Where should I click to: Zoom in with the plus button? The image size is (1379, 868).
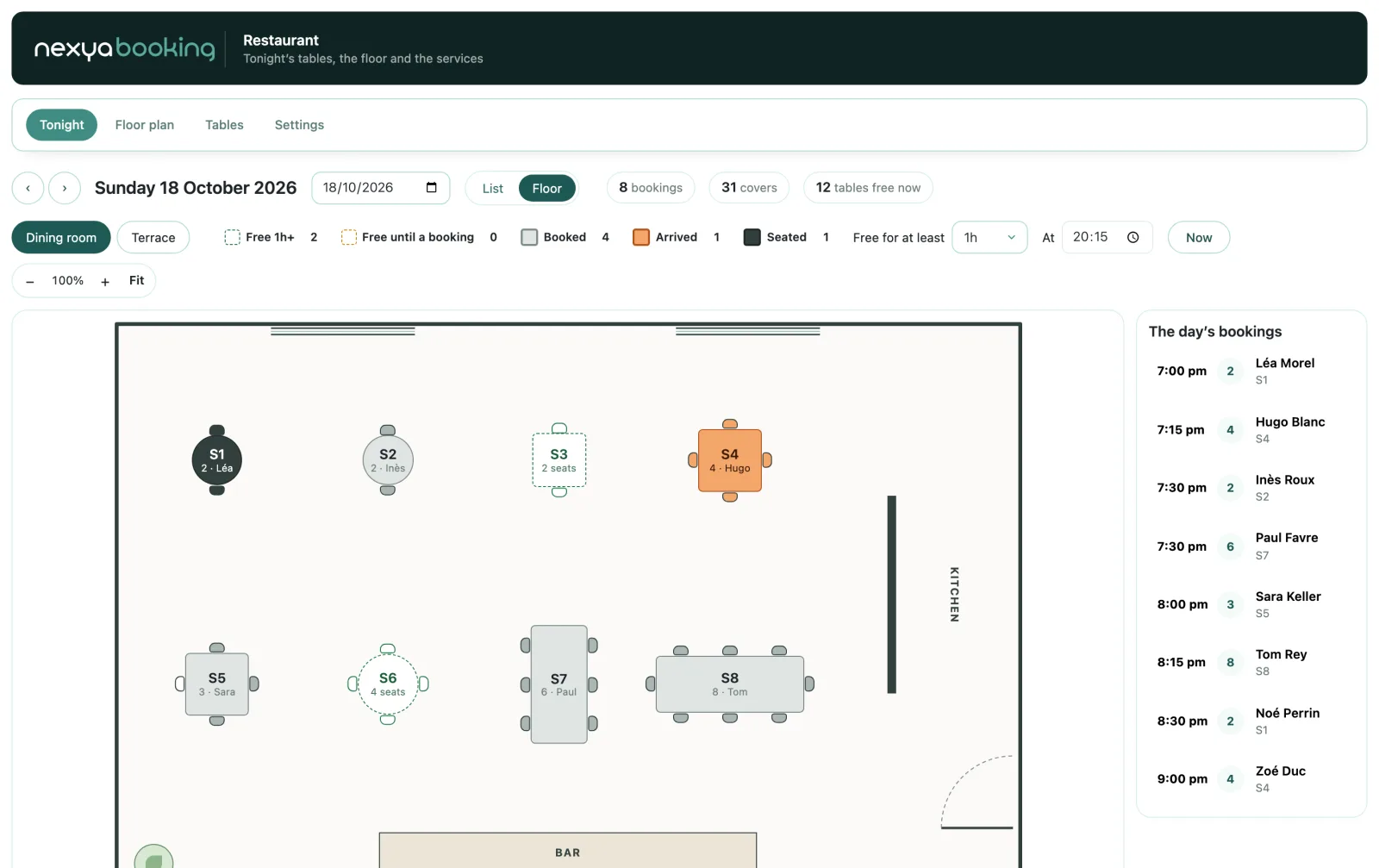[x=105, y=281]
